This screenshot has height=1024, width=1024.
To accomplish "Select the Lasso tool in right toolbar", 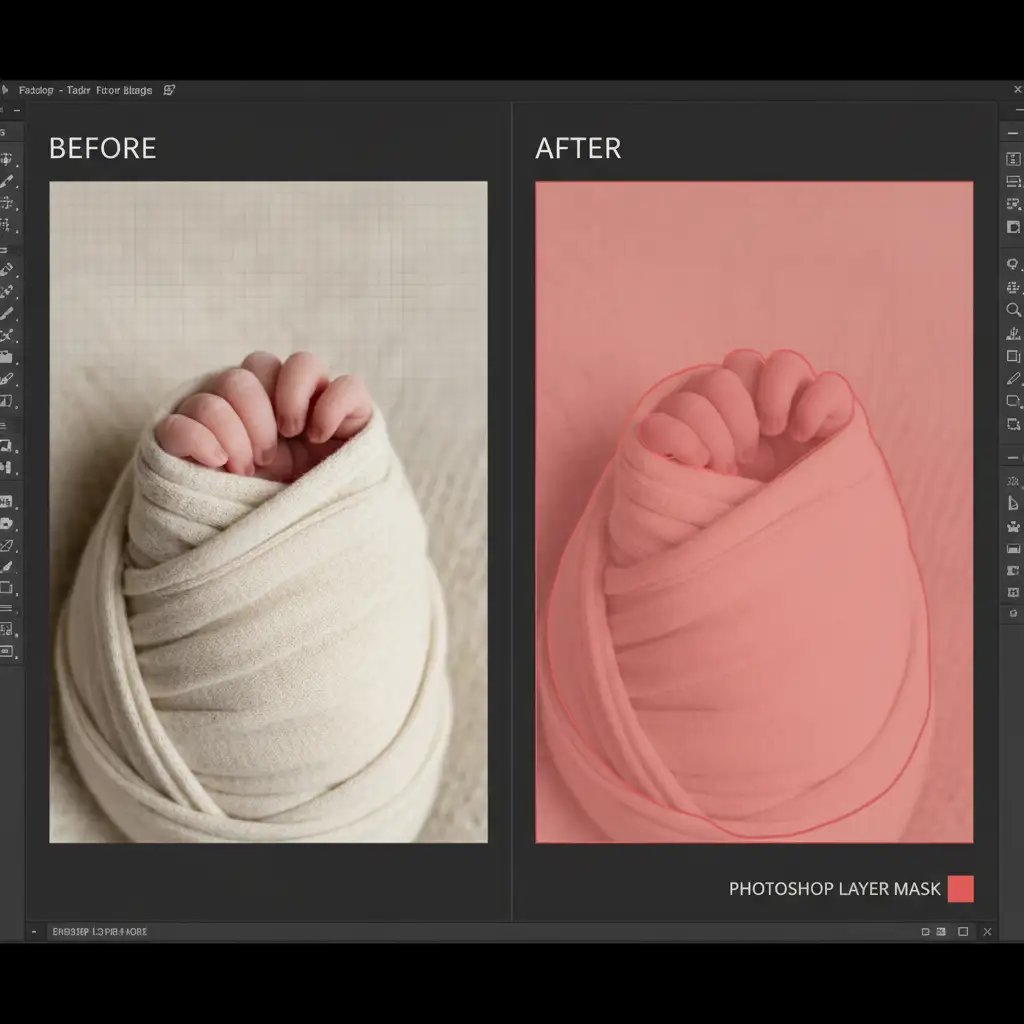I will pyautogui.click(x=1013, y=265).
